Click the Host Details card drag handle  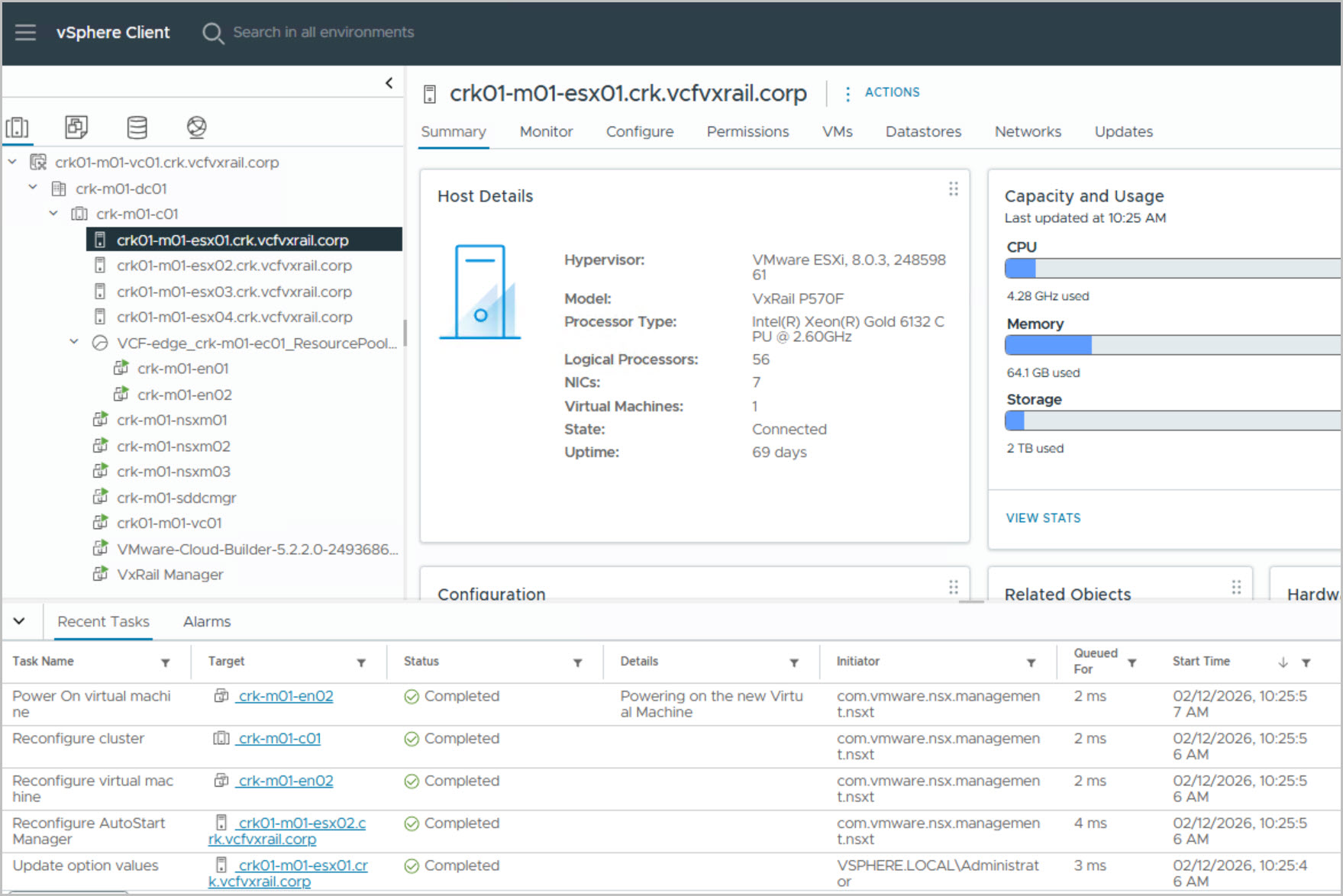[x=953, y=189]
